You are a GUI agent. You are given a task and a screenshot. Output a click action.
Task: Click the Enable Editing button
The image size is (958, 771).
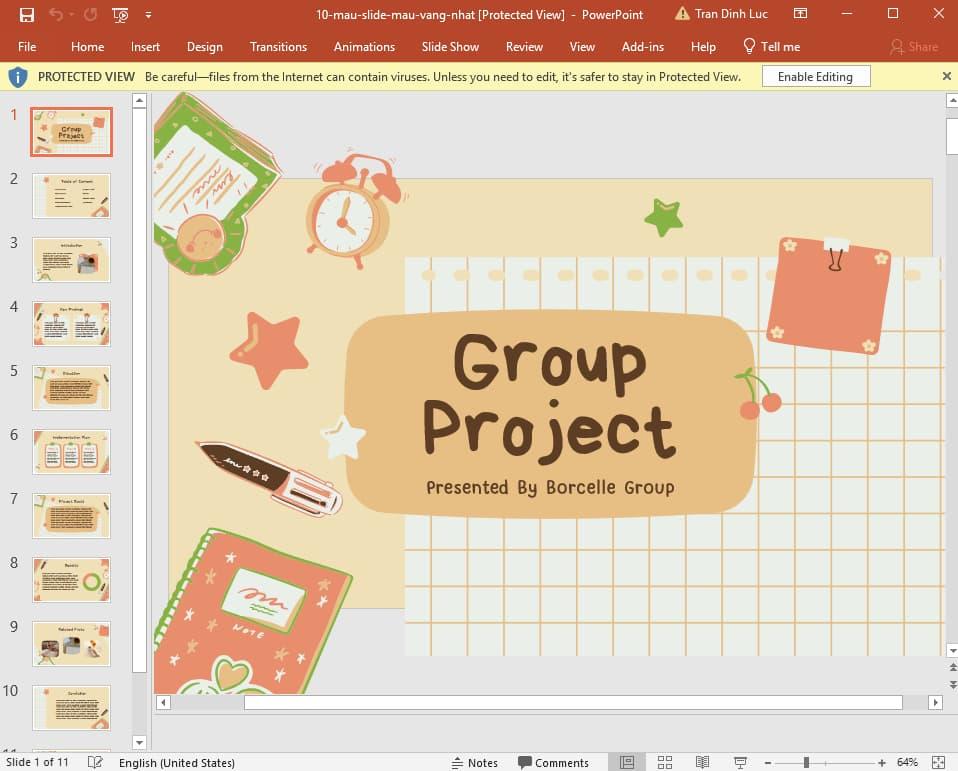click(x=815, y=76)
